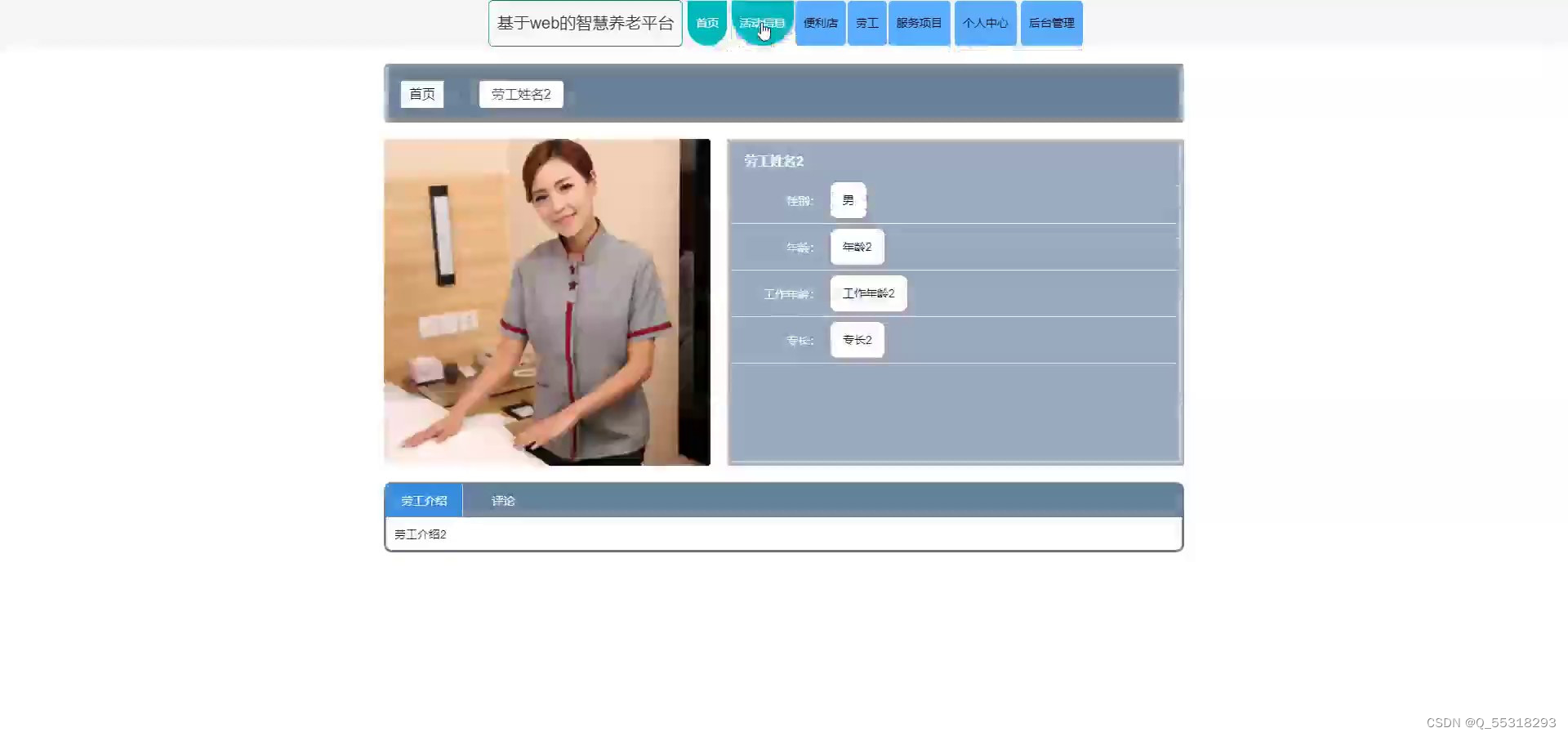Click the 工作年龄2 value box
This screenshot has width=1568, height=737.
click(x=868, y=293)
